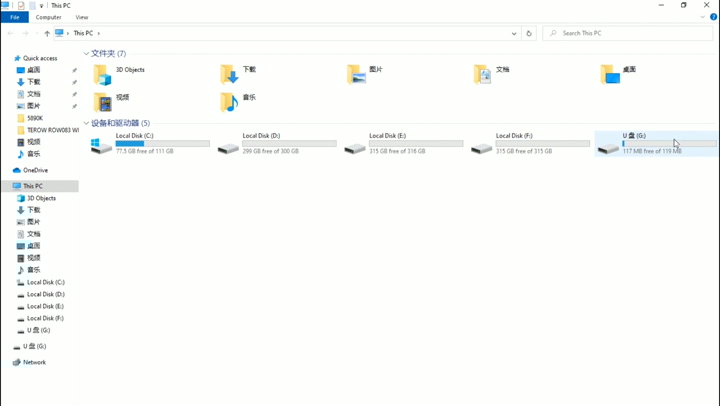Select the 3D Objects folder in main pane
Screen dimensions: 720x406
119,74
